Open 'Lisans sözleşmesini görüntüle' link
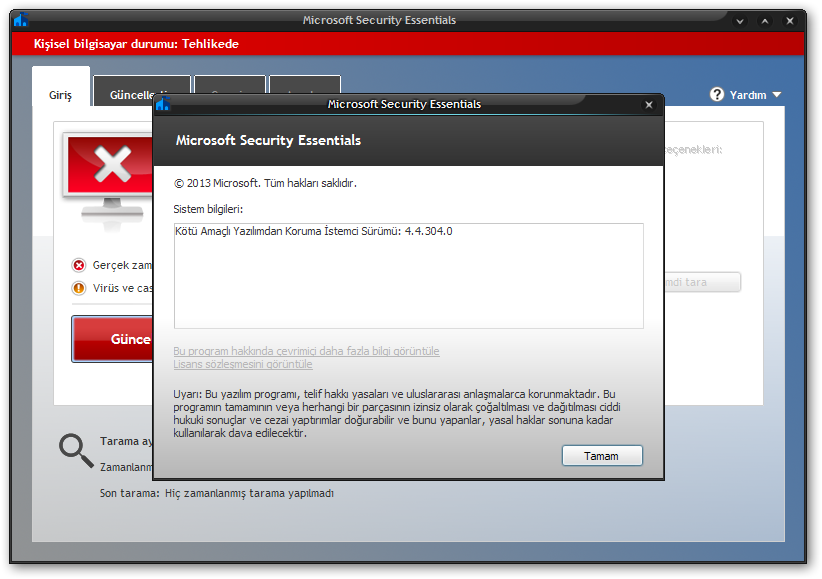The height and width of the screenshot is (579, 822). click(243, 364)
